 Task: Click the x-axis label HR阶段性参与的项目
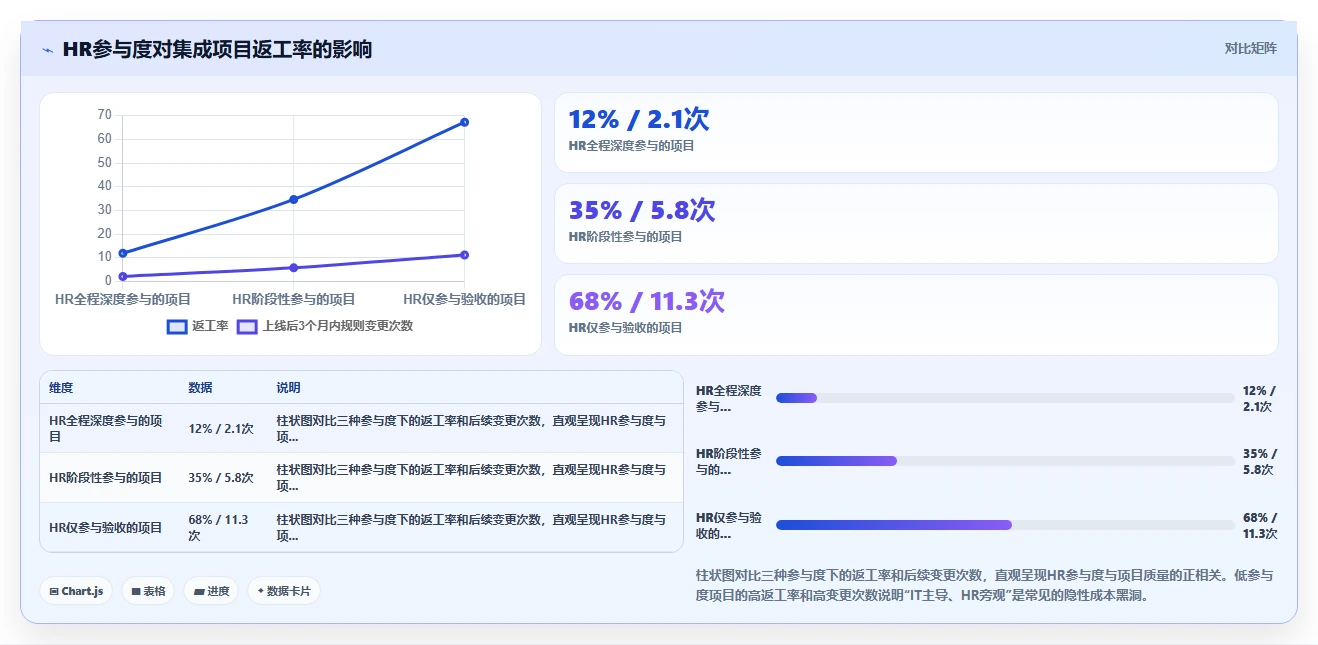[x=293, y=299]
